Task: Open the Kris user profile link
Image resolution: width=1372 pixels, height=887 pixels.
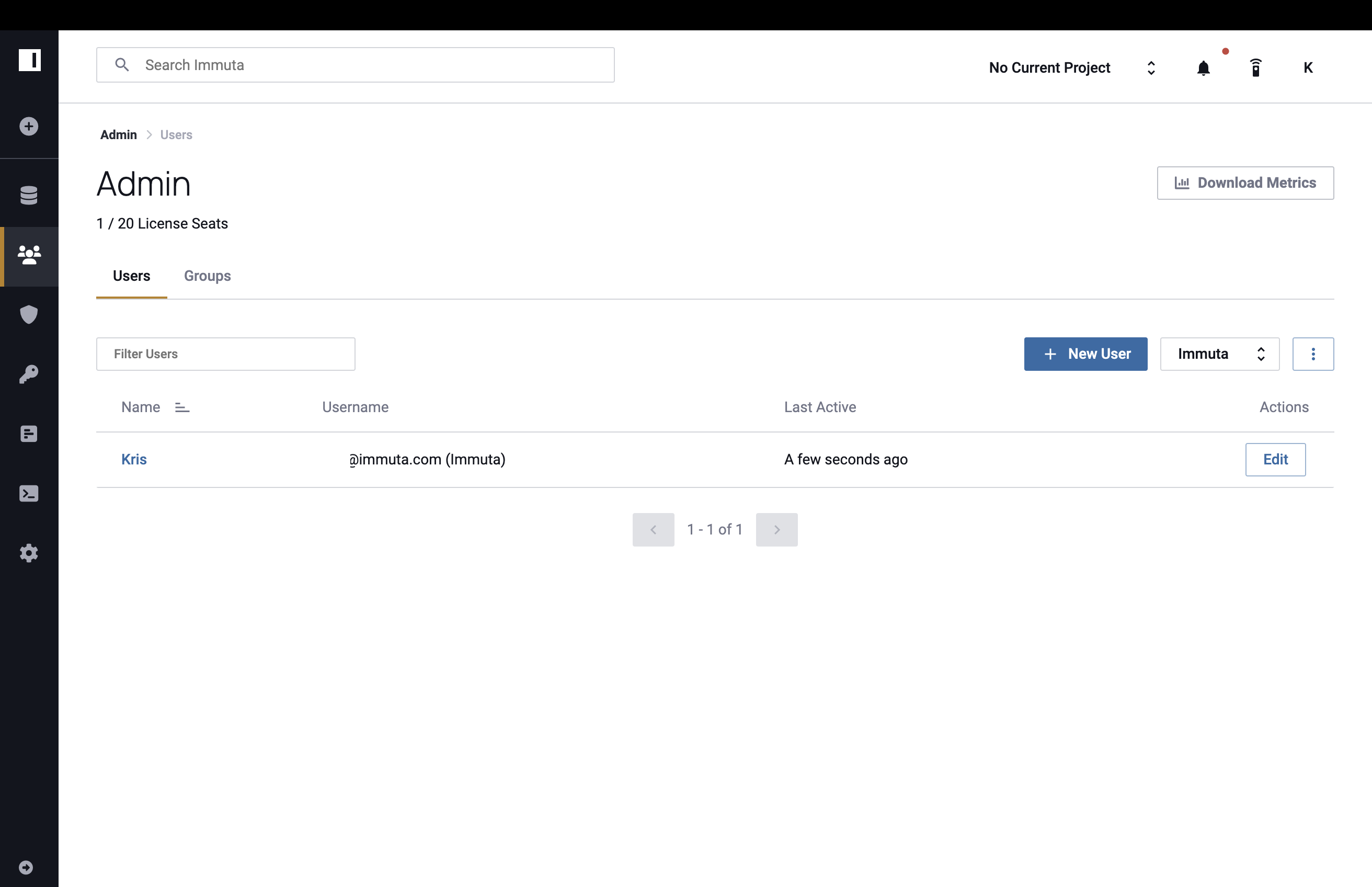Action: coord(133,459)
